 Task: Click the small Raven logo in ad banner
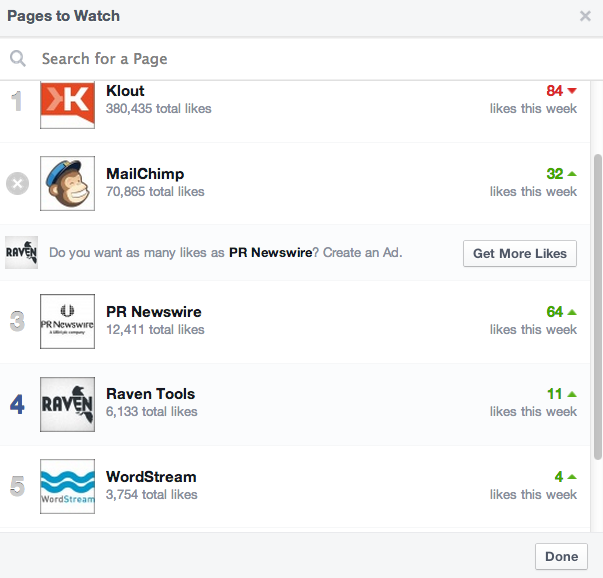(x=21, y=252)
